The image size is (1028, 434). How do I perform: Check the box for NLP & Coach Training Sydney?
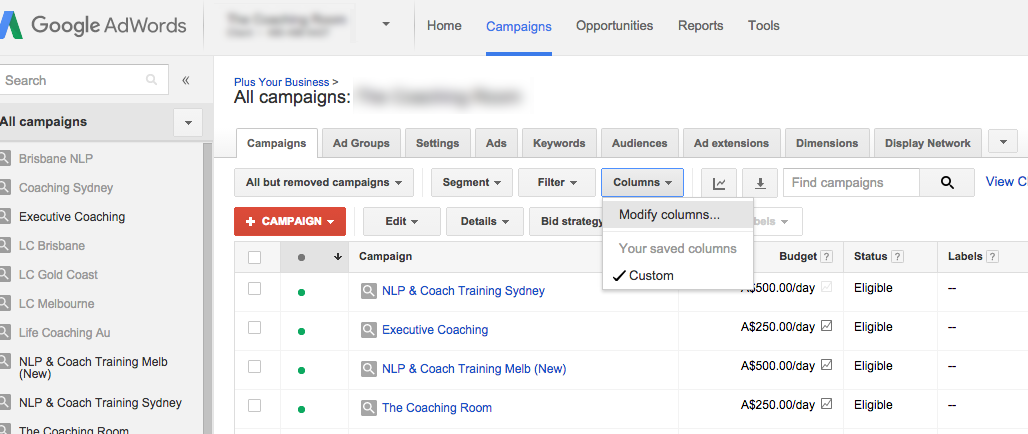(254, 288)
